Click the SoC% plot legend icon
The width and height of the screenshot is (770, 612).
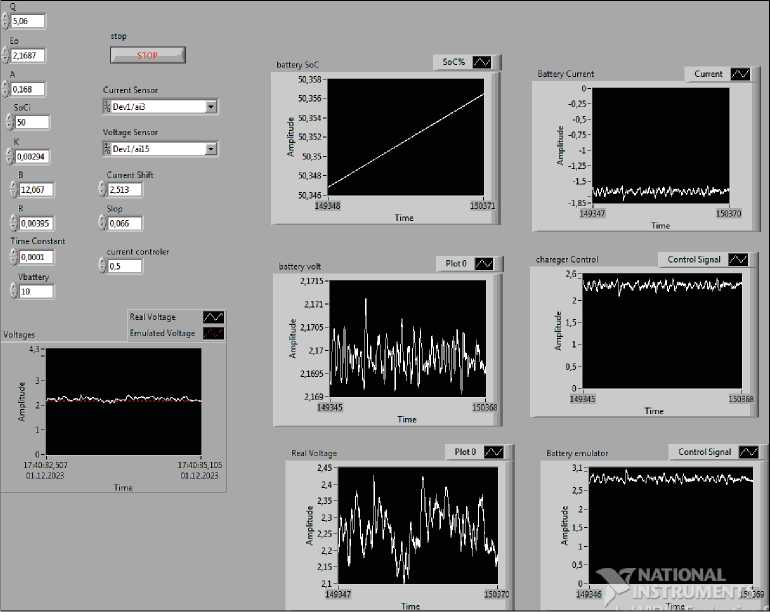[483, 62]
